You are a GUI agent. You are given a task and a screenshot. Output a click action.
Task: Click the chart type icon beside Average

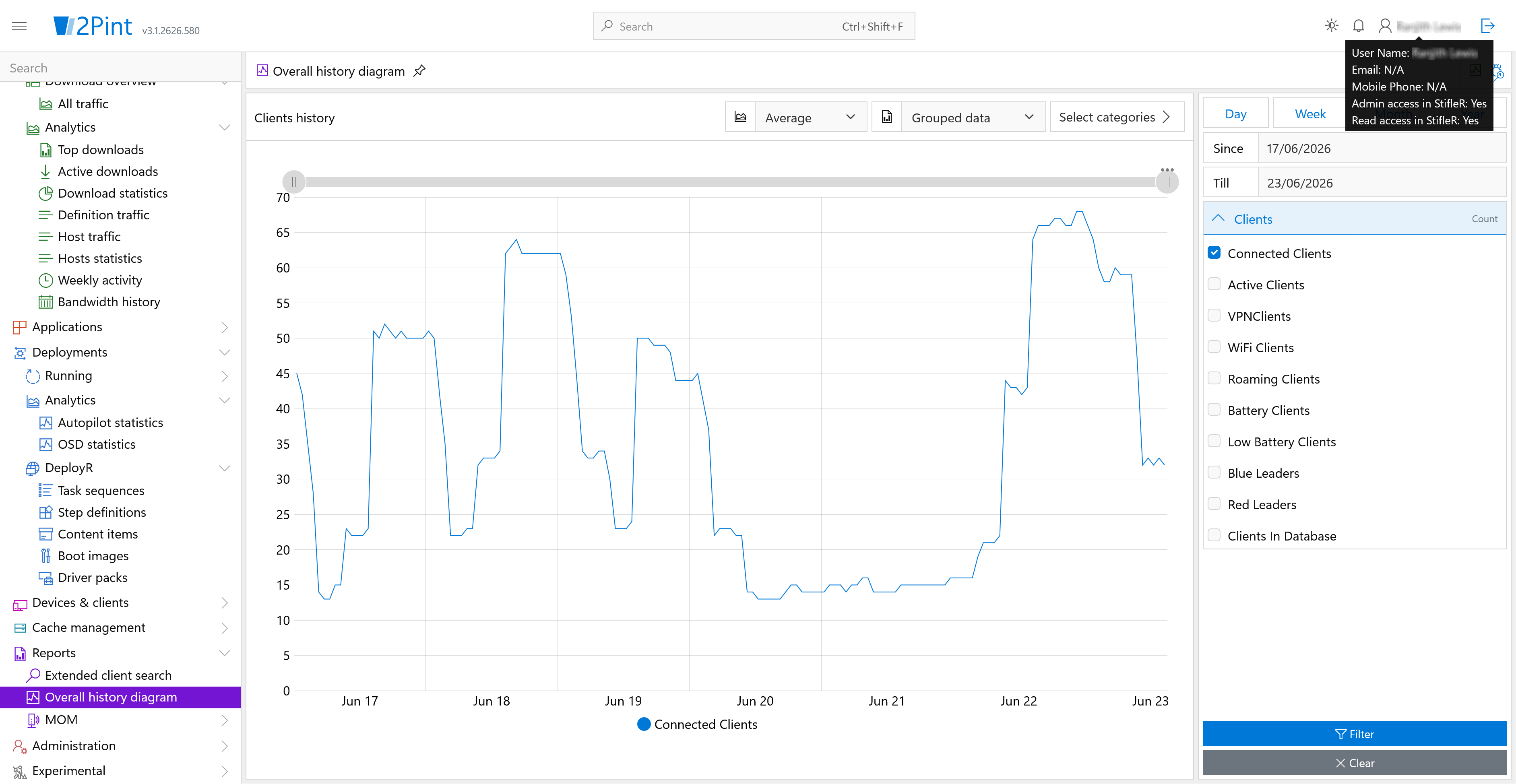click(740, 117)
